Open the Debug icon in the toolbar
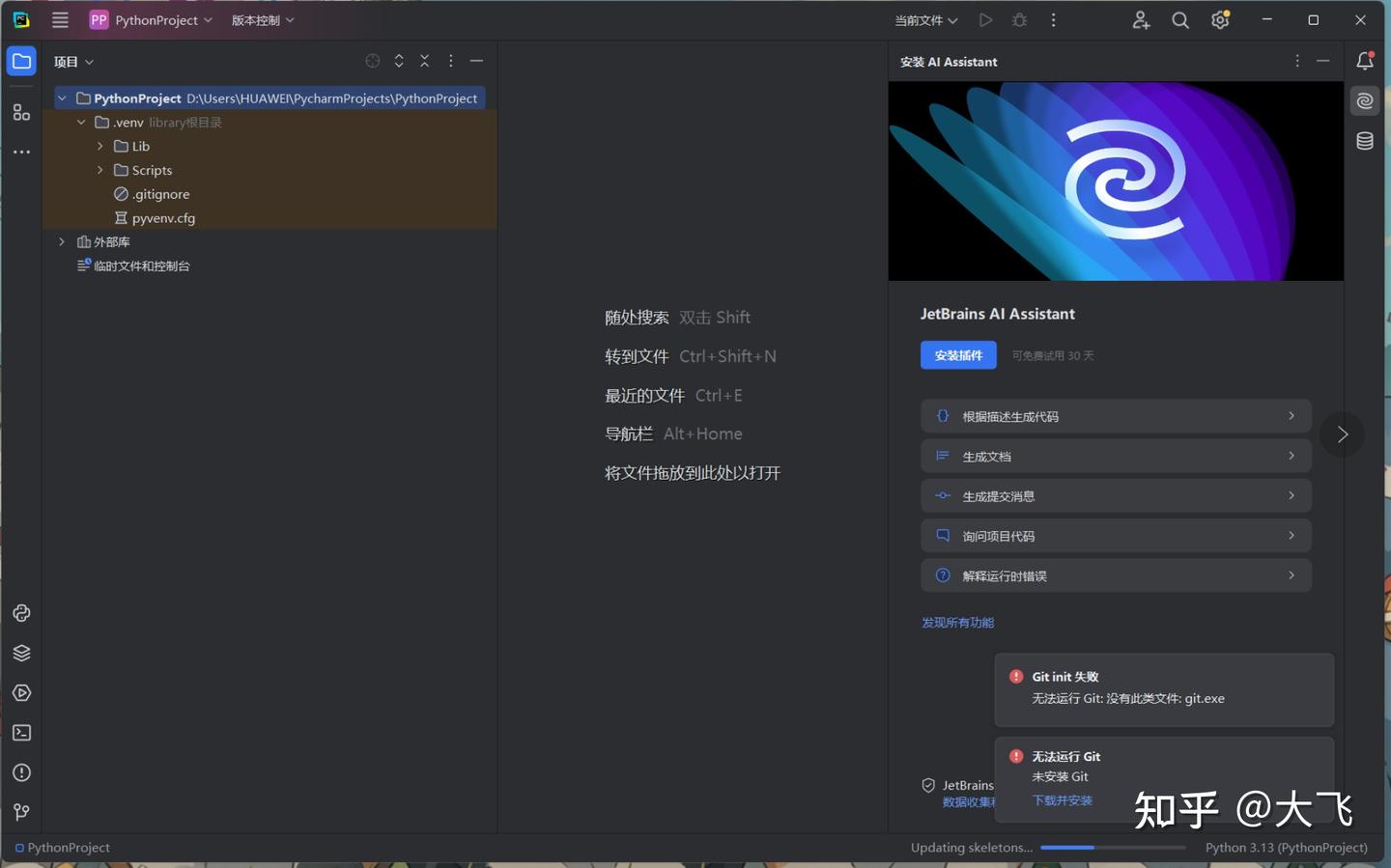This screenshot has height=868, width=1391. coord(1019,19)
